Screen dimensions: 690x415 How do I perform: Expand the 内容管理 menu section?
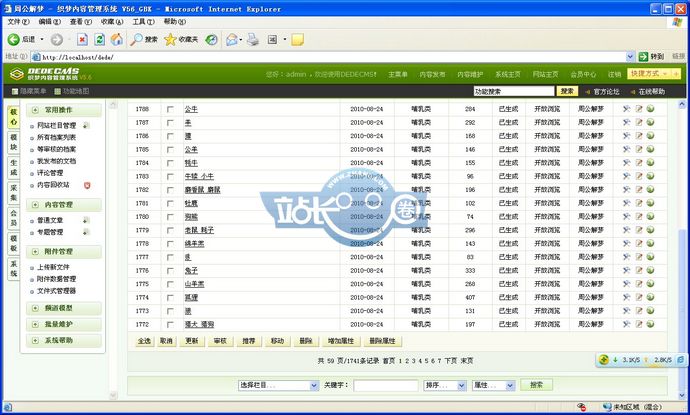64,205
